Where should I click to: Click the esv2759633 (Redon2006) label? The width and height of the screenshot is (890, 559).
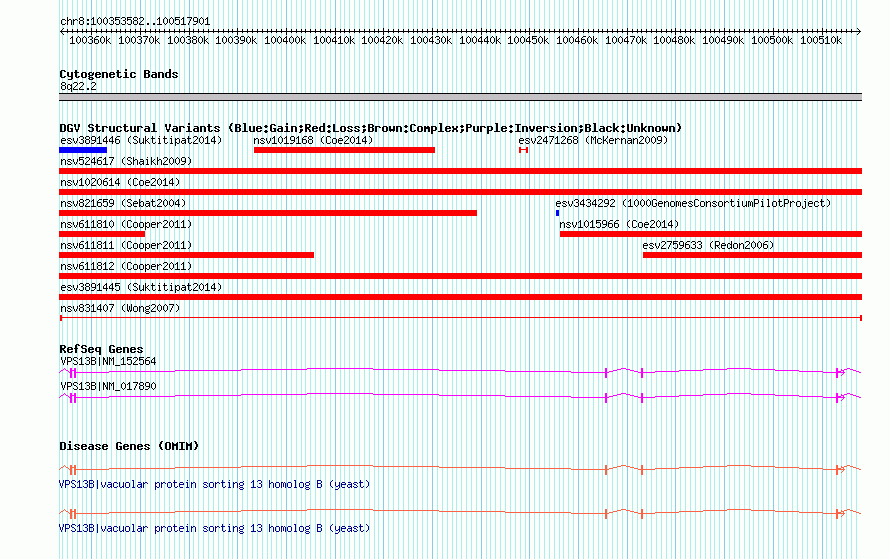point(708,245)
